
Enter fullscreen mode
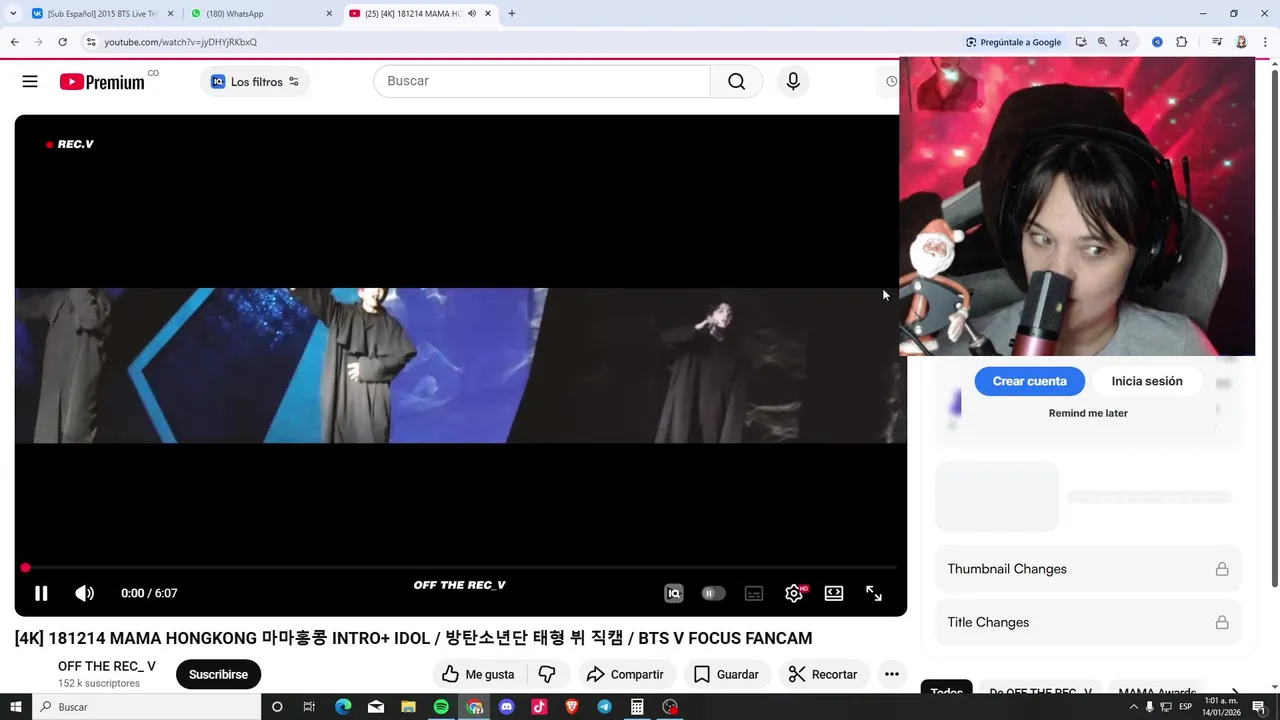point(874,593)
